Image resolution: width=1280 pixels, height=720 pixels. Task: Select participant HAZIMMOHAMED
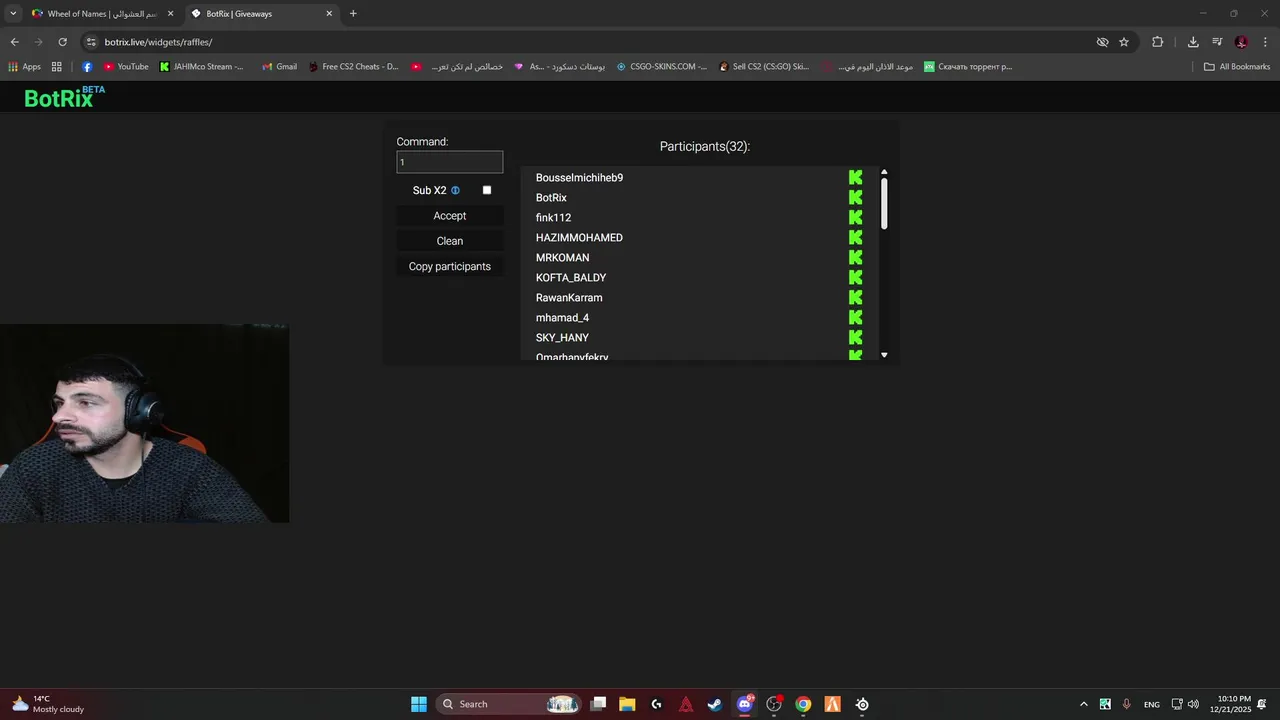click(579, 237)
